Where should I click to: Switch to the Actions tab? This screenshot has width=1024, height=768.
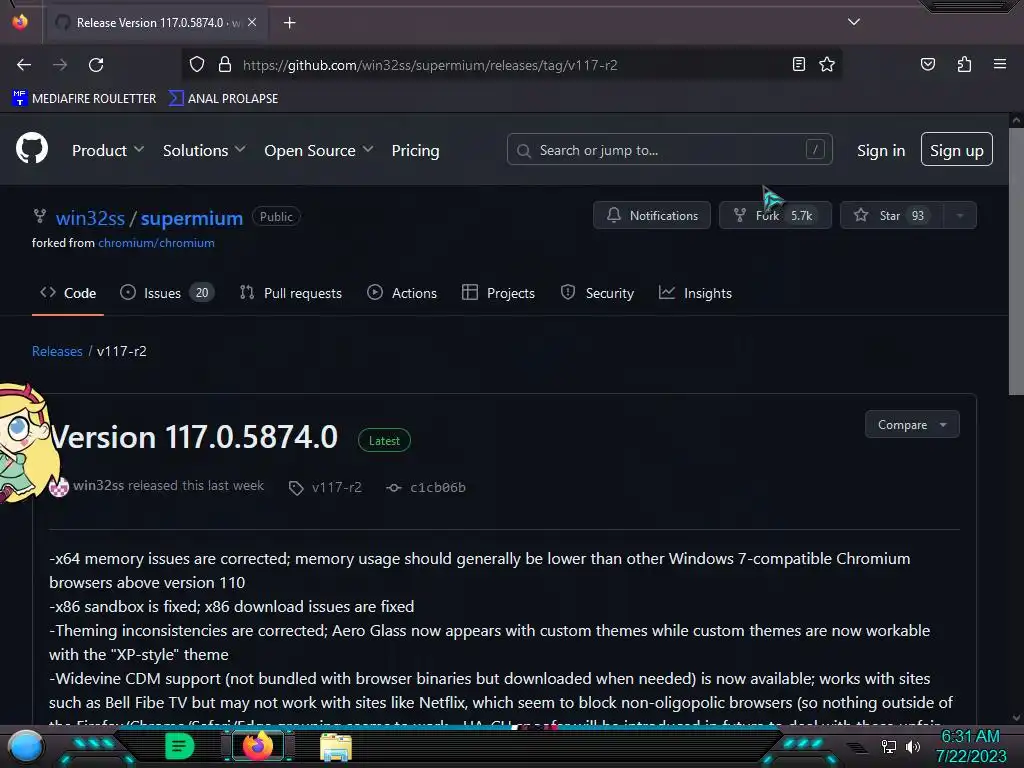pyautogui.click(x=402, y=293)
